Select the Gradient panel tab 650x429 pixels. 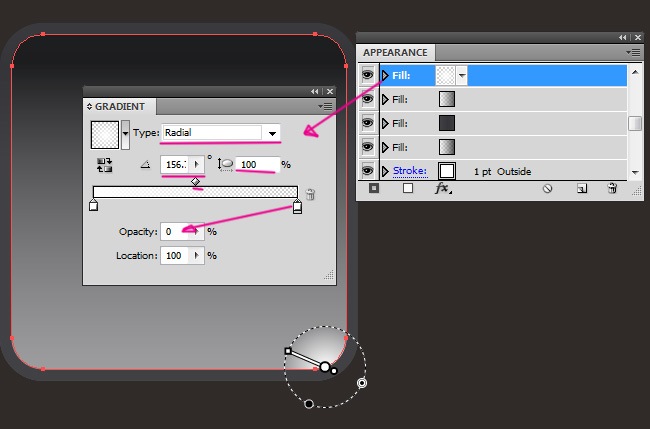click(x=118, y=107)
